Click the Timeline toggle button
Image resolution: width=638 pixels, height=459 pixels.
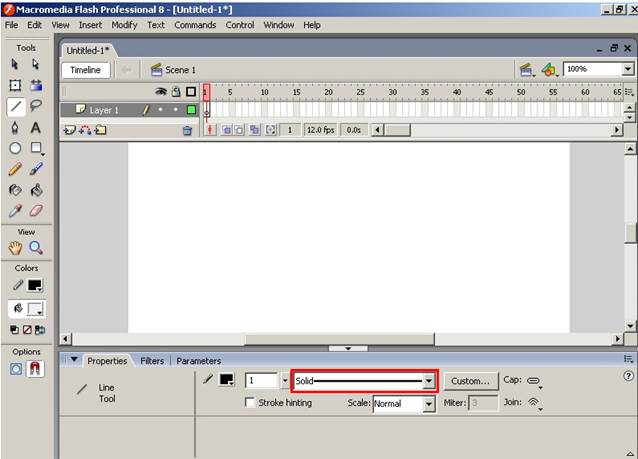click(x=85, y=70)
